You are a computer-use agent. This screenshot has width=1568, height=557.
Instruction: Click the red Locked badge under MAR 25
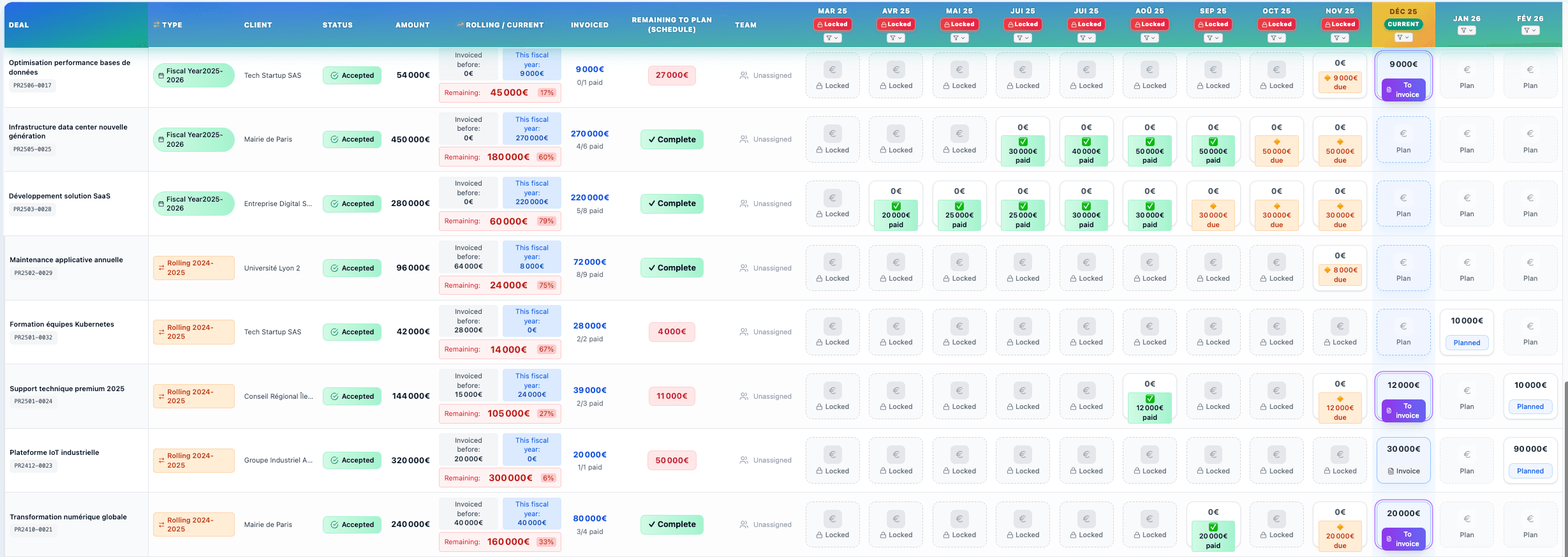(832, 24)
